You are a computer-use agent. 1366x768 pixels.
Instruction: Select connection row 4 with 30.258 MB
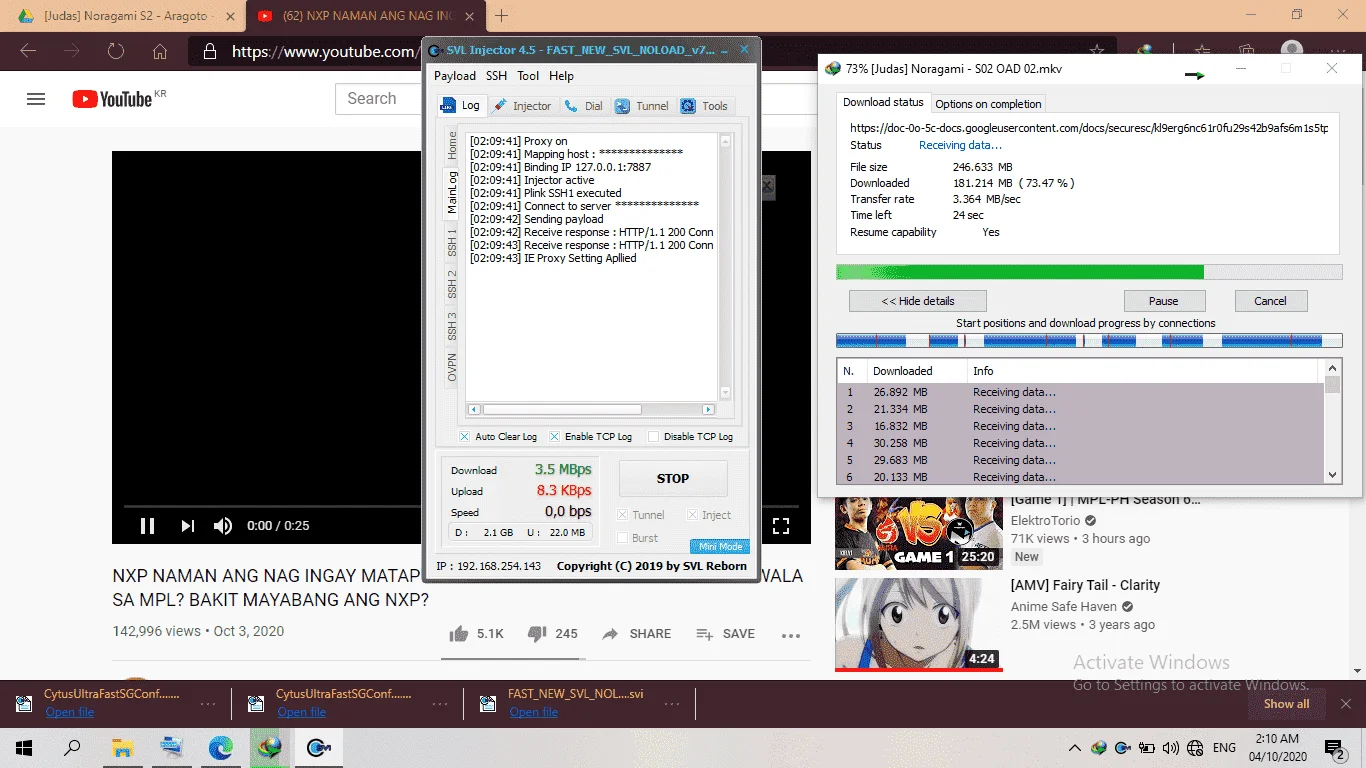click(1080, 443)
